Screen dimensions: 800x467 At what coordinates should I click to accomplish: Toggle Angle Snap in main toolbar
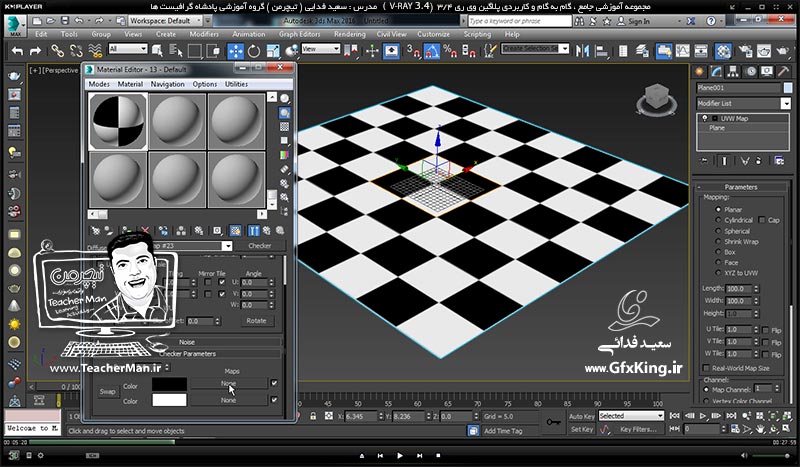432,51
